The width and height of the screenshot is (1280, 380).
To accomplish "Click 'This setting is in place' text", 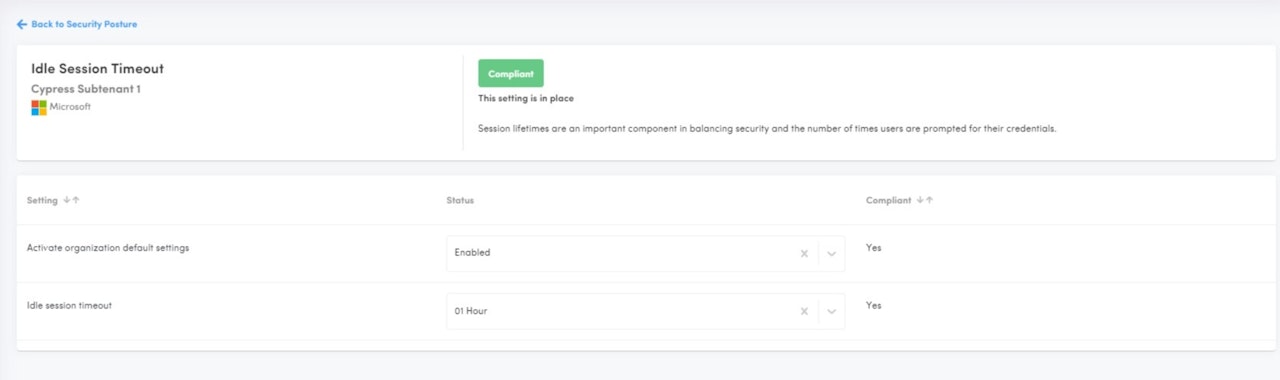I will (526, 98).
